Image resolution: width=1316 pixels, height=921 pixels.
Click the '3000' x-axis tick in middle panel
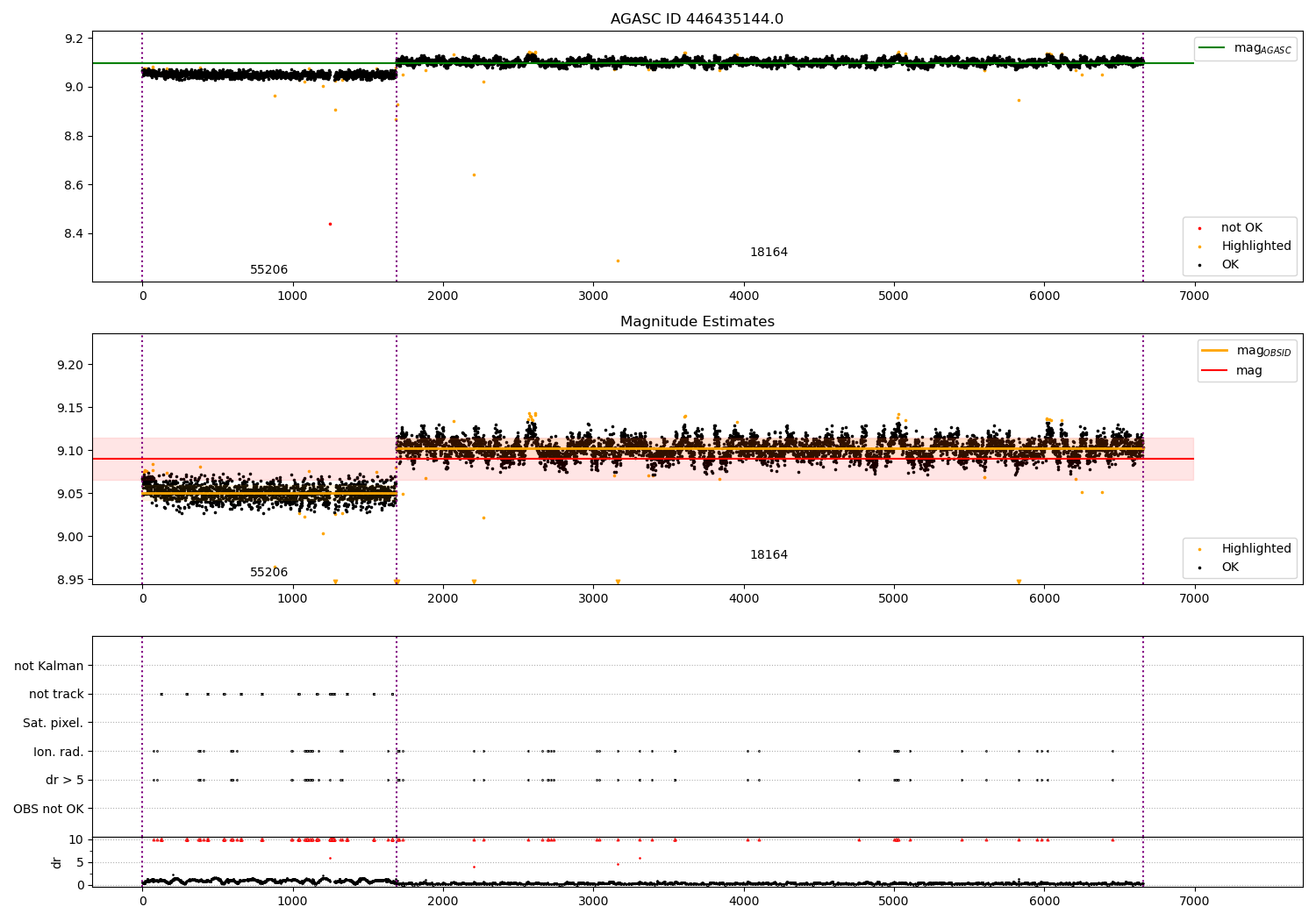pyautogui.click(x=593, y=599)
